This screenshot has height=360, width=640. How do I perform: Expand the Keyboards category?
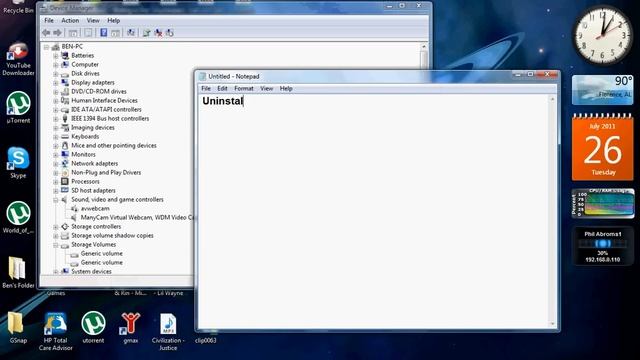[56, 137]
